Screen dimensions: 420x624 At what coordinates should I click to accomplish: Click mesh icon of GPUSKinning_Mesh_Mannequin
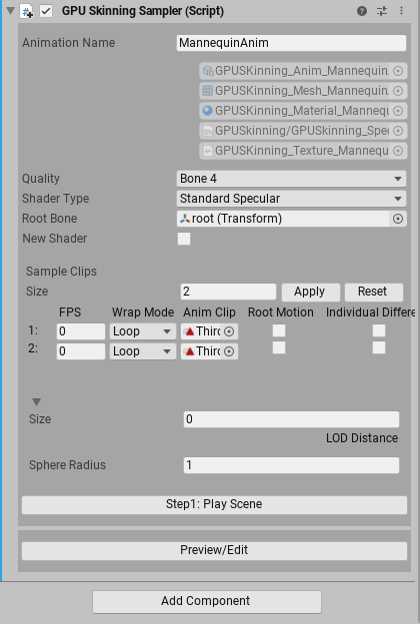[207, 91]
